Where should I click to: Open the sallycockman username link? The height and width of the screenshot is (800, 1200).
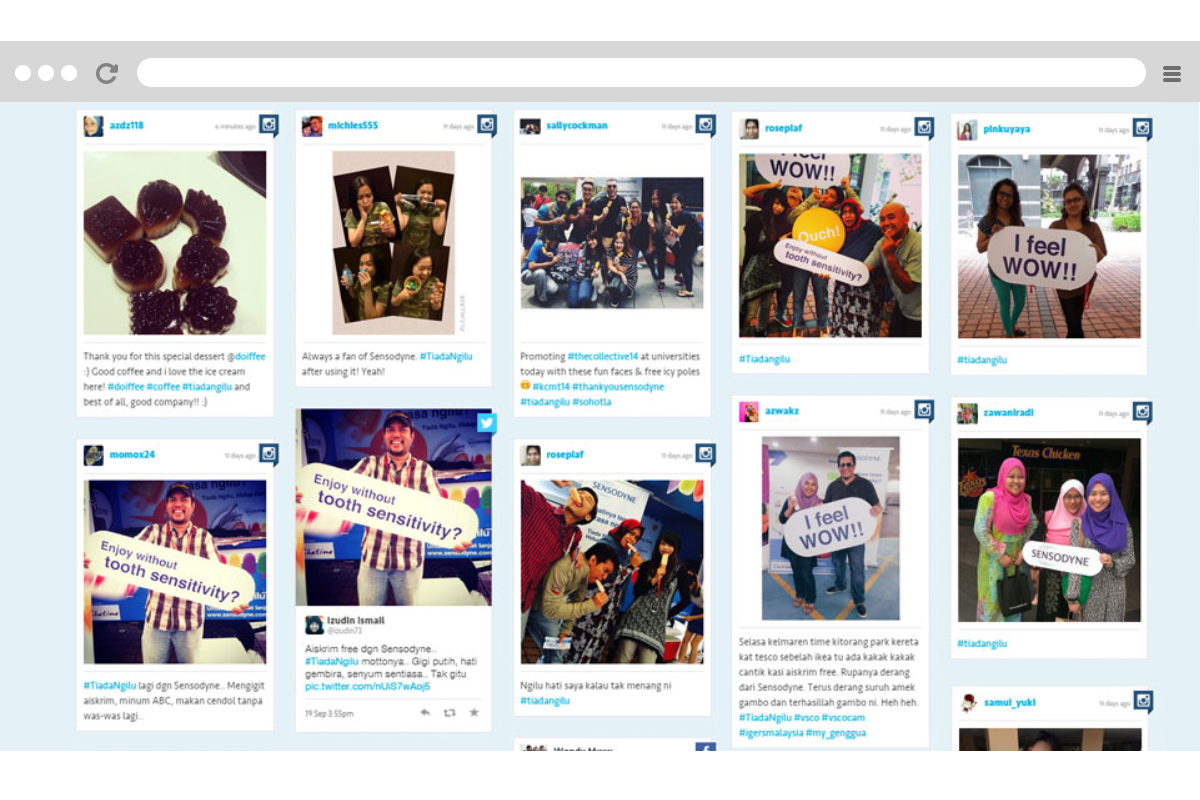[577, 126]
